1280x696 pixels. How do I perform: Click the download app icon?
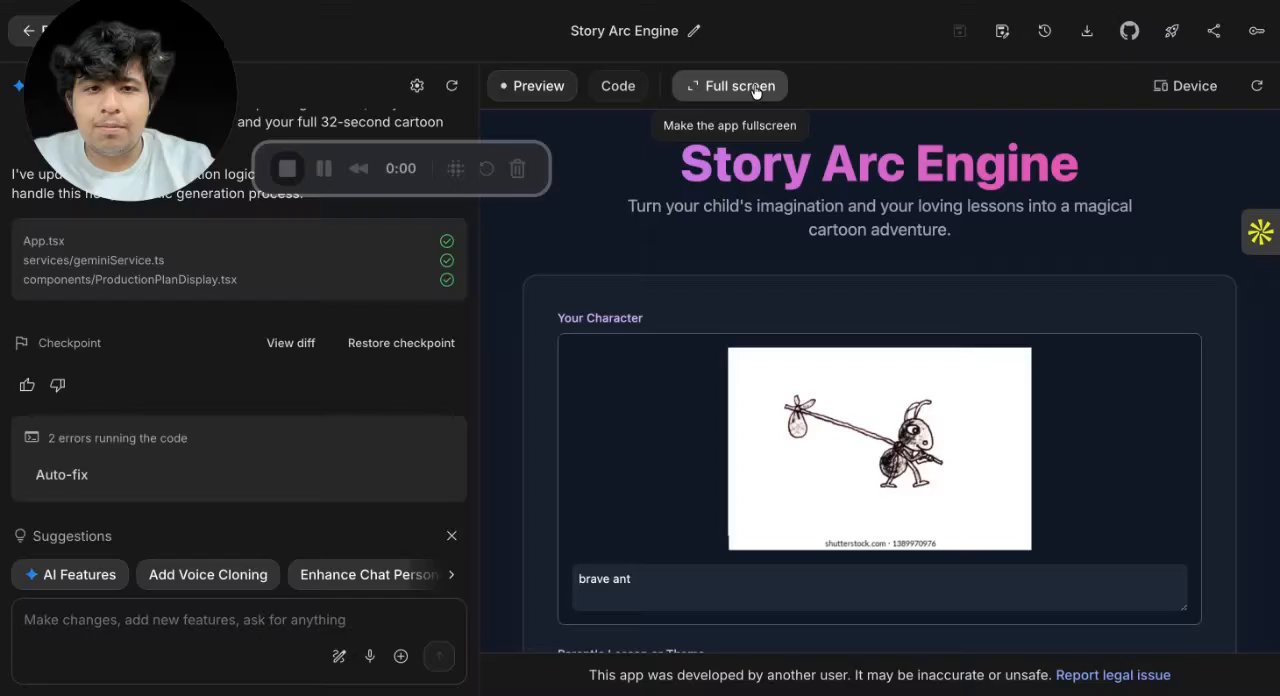pos(1087,31)
